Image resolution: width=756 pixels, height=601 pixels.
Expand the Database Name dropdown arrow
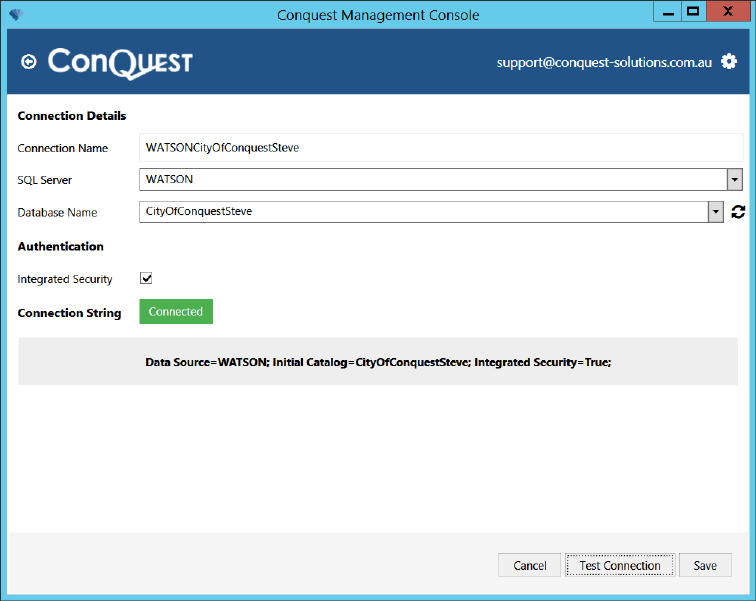click(716, 212)
